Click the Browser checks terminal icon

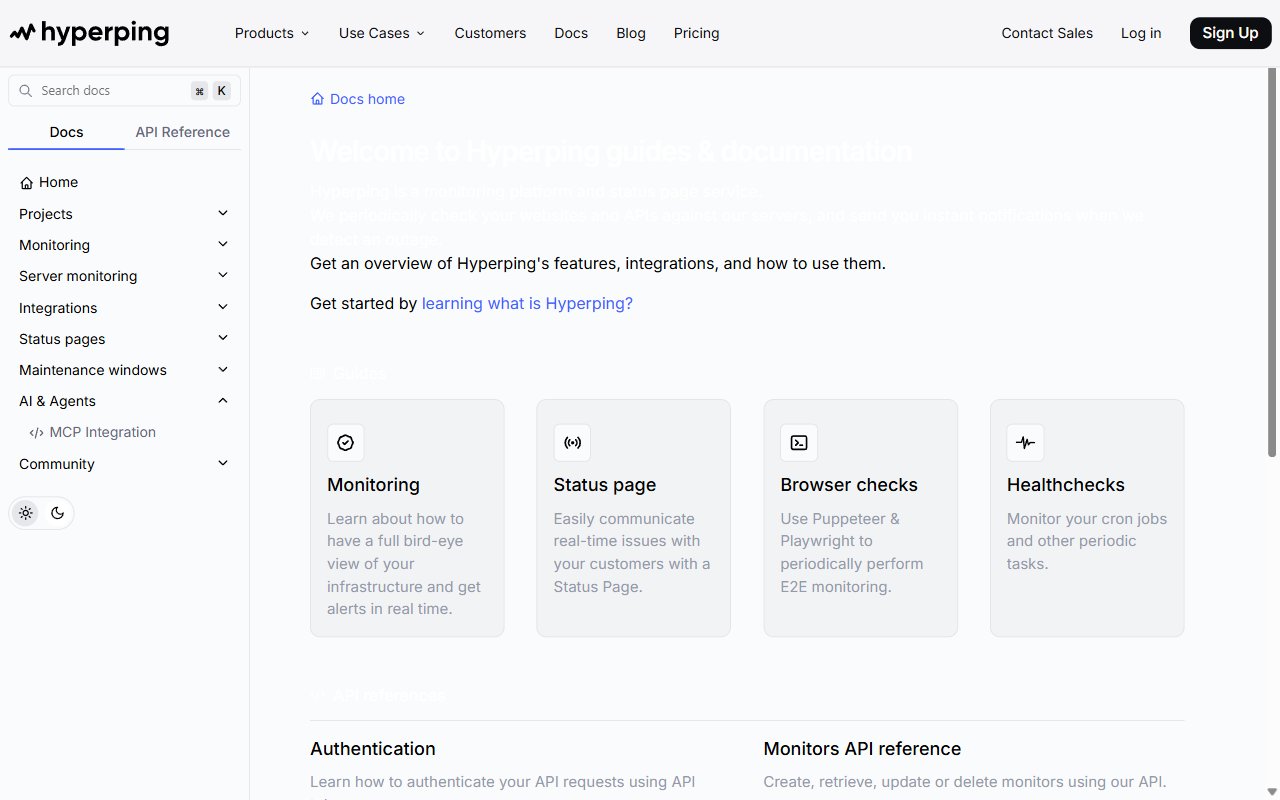(x=799, y=442)
